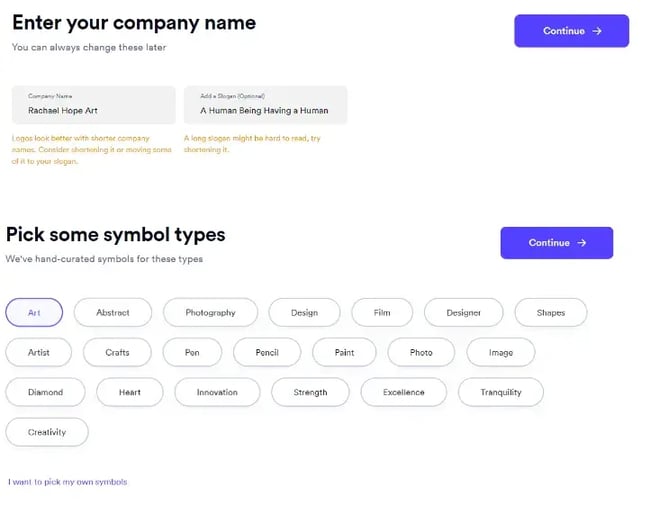The width and height of the screenshot is (650, 505).
Task: Pick the Film symbol type
Action: coord(382,313)
